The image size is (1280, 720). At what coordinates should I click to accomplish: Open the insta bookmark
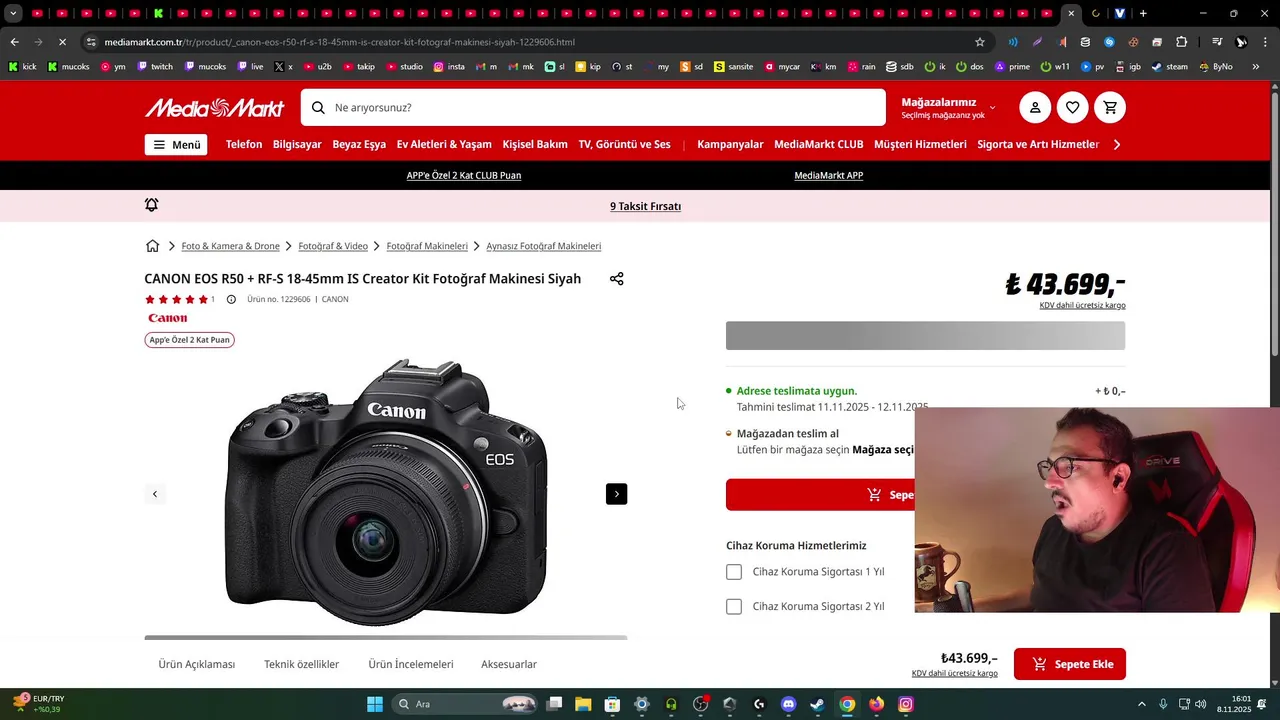449,67
